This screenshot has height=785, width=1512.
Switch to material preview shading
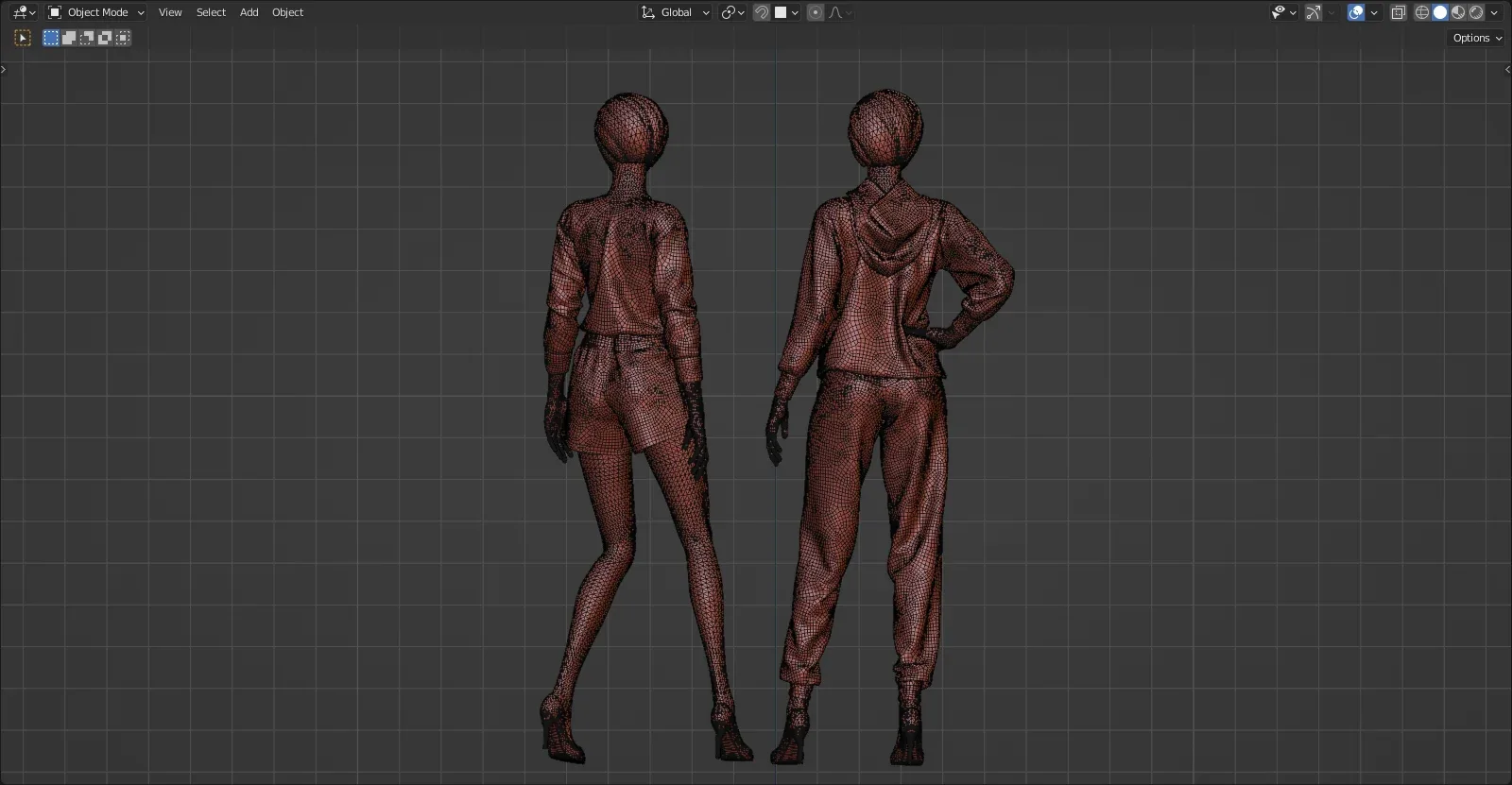pyautogui.click(x=1458, y=12)
